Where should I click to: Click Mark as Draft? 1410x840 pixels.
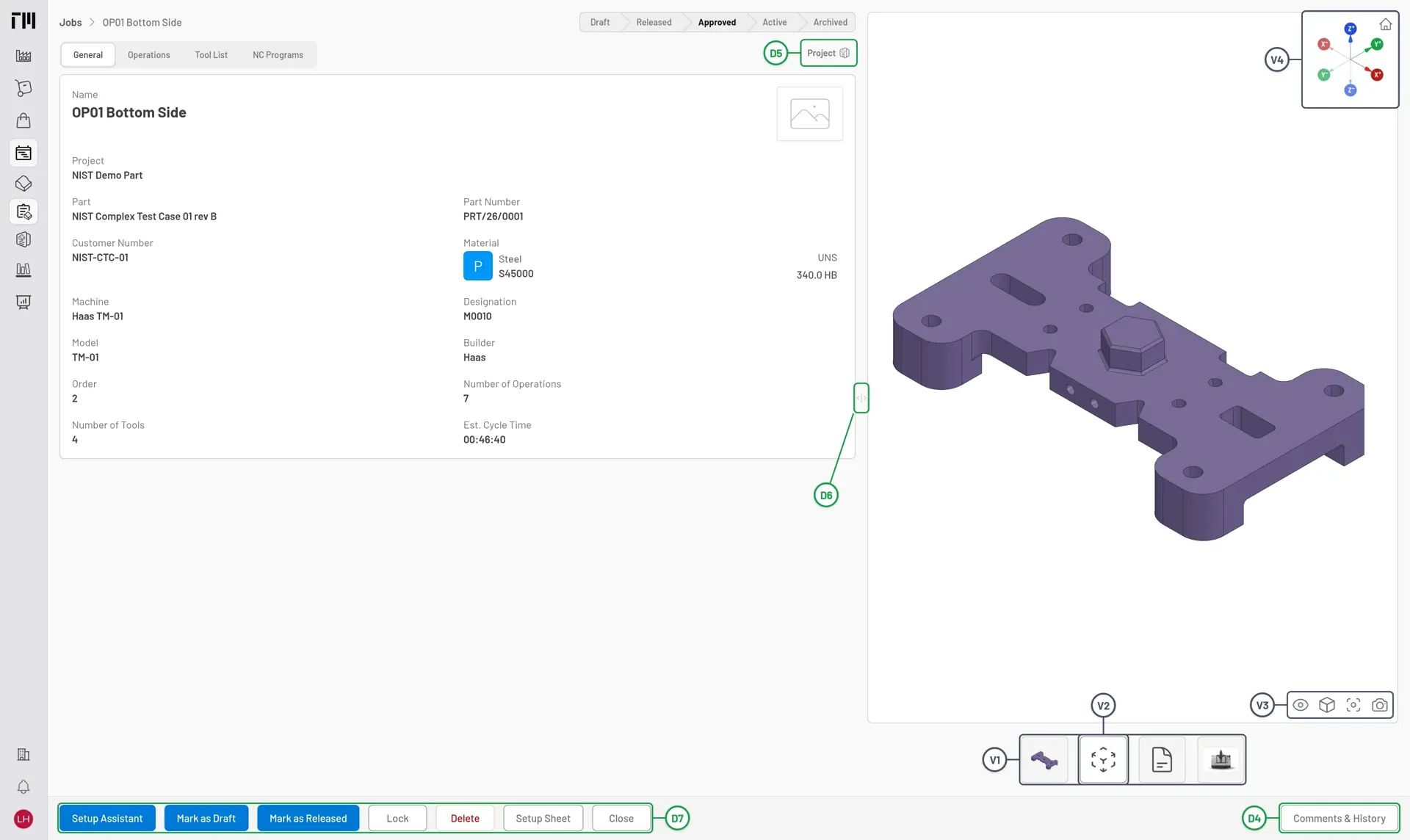[x=206, y=819]
